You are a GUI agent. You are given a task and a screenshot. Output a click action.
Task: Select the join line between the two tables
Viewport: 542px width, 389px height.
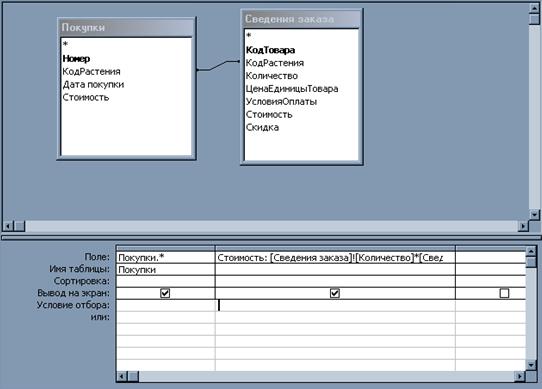click(x=218, y=66)
